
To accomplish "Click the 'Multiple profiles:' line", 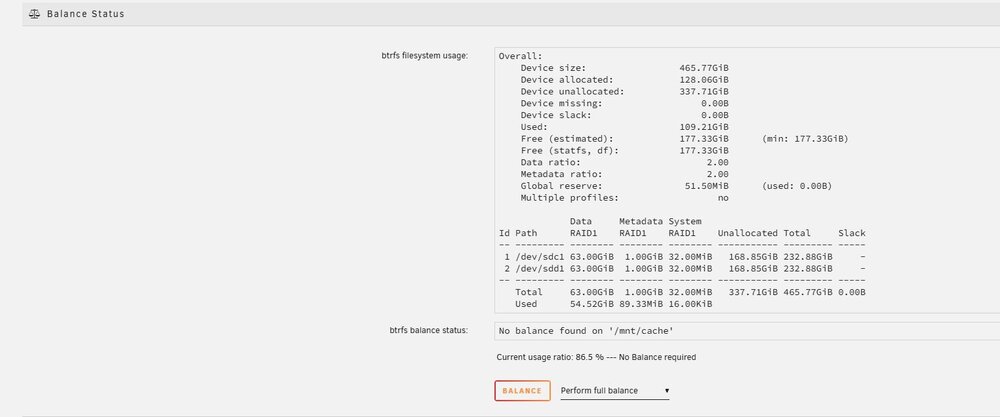I will pos(625,198).
